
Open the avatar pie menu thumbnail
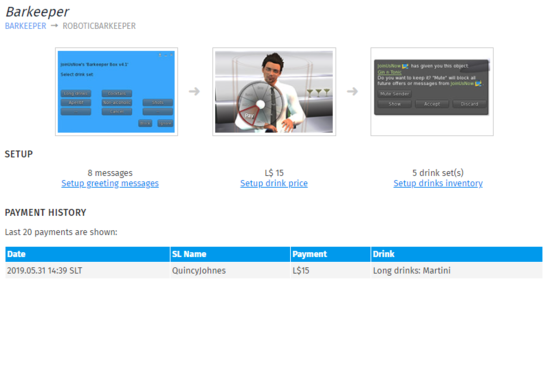pyautogui.click(x=274, y=92)
